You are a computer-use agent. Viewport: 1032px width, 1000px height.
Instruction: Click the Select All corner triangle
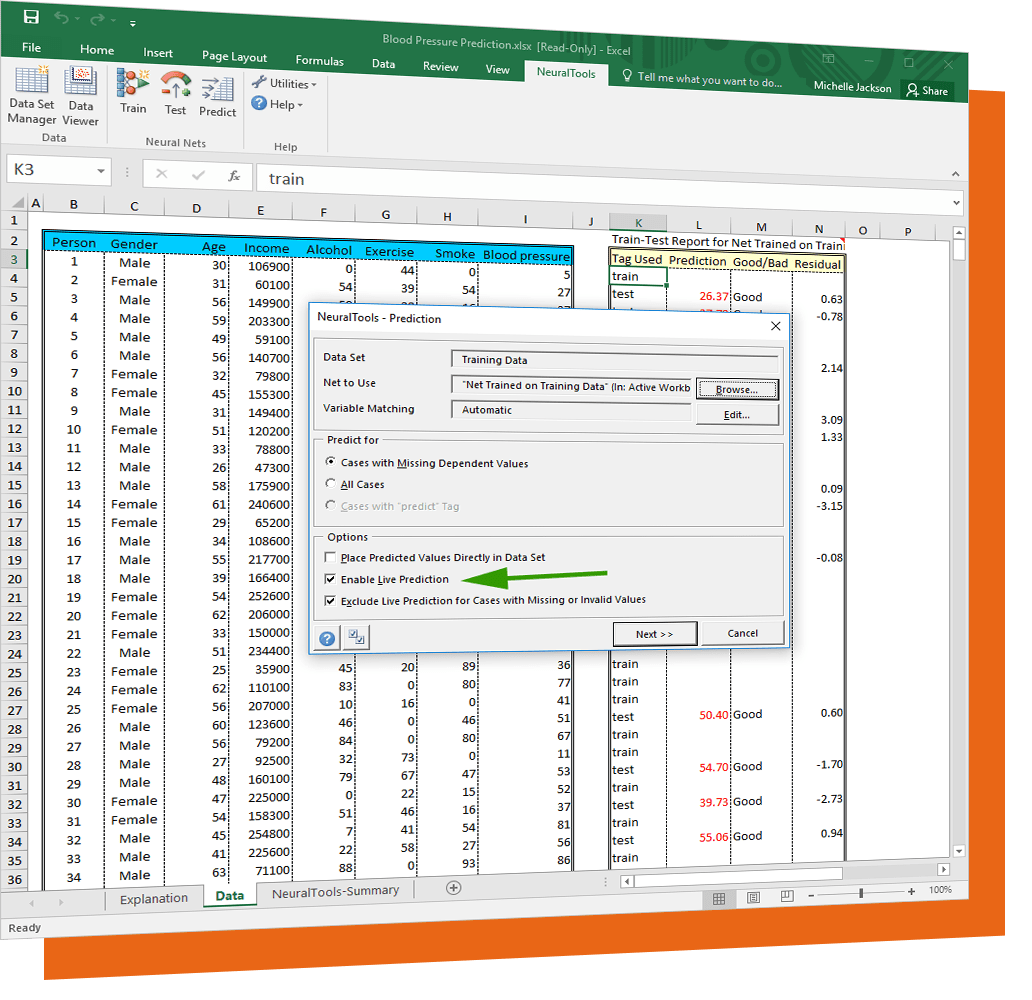click(x=18, y=201)
